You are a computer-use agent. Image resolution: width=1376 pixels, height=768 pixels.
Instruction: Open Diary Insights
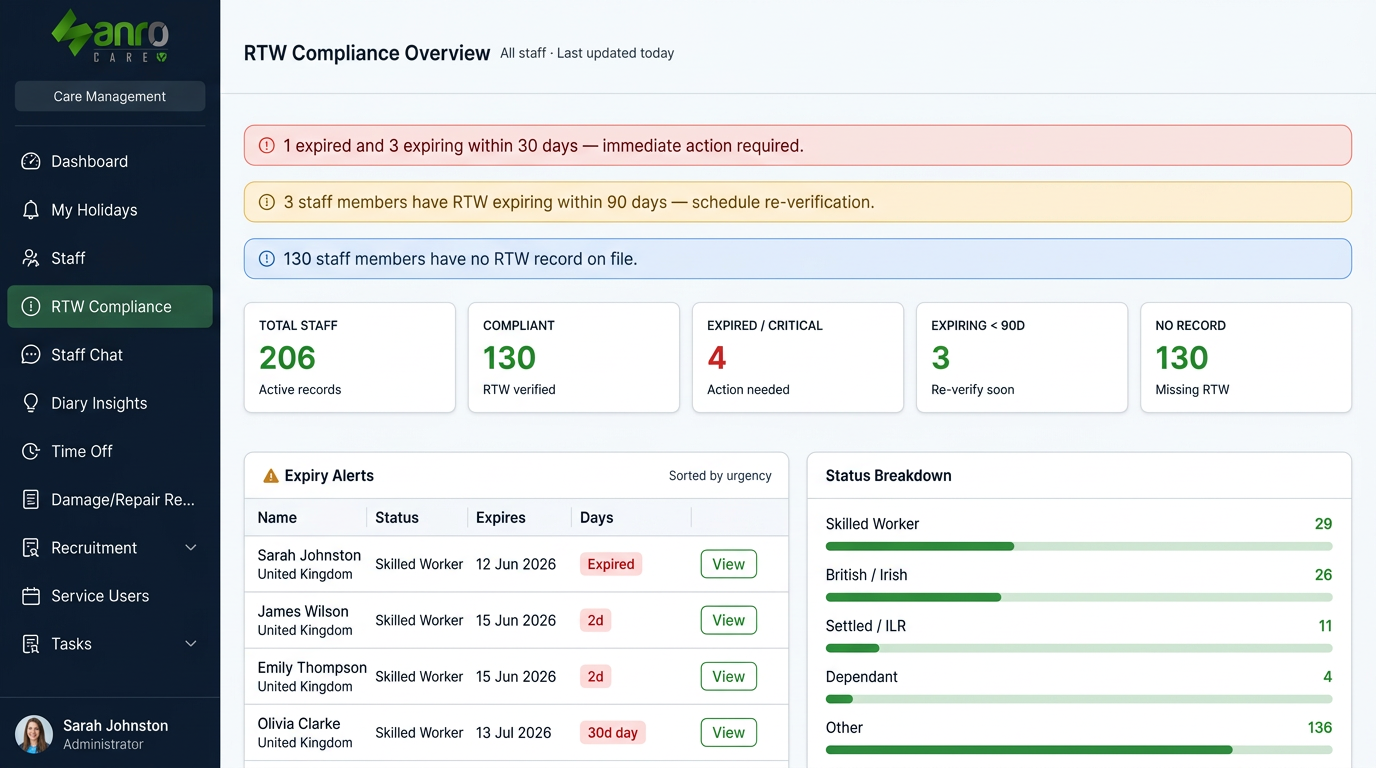tap(110, 403)
